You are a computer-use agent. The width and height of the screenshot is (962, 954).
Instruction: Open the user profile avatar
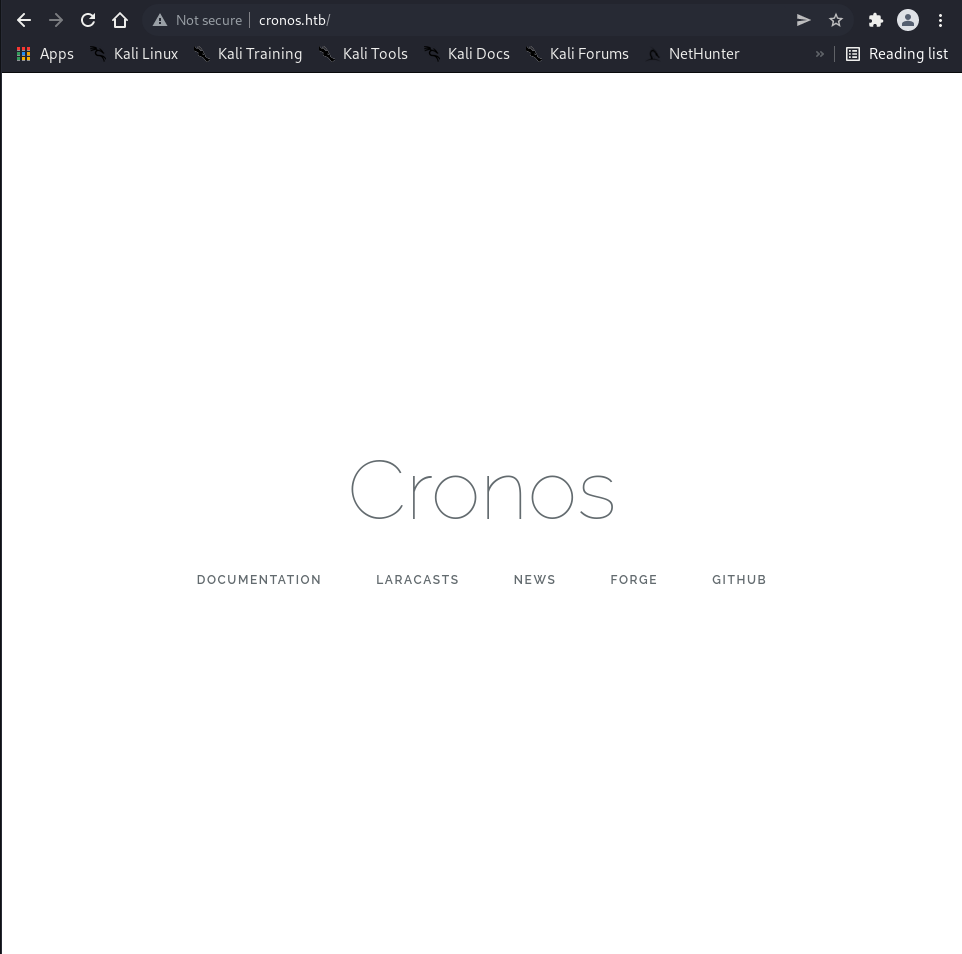(x=908, y=20)
